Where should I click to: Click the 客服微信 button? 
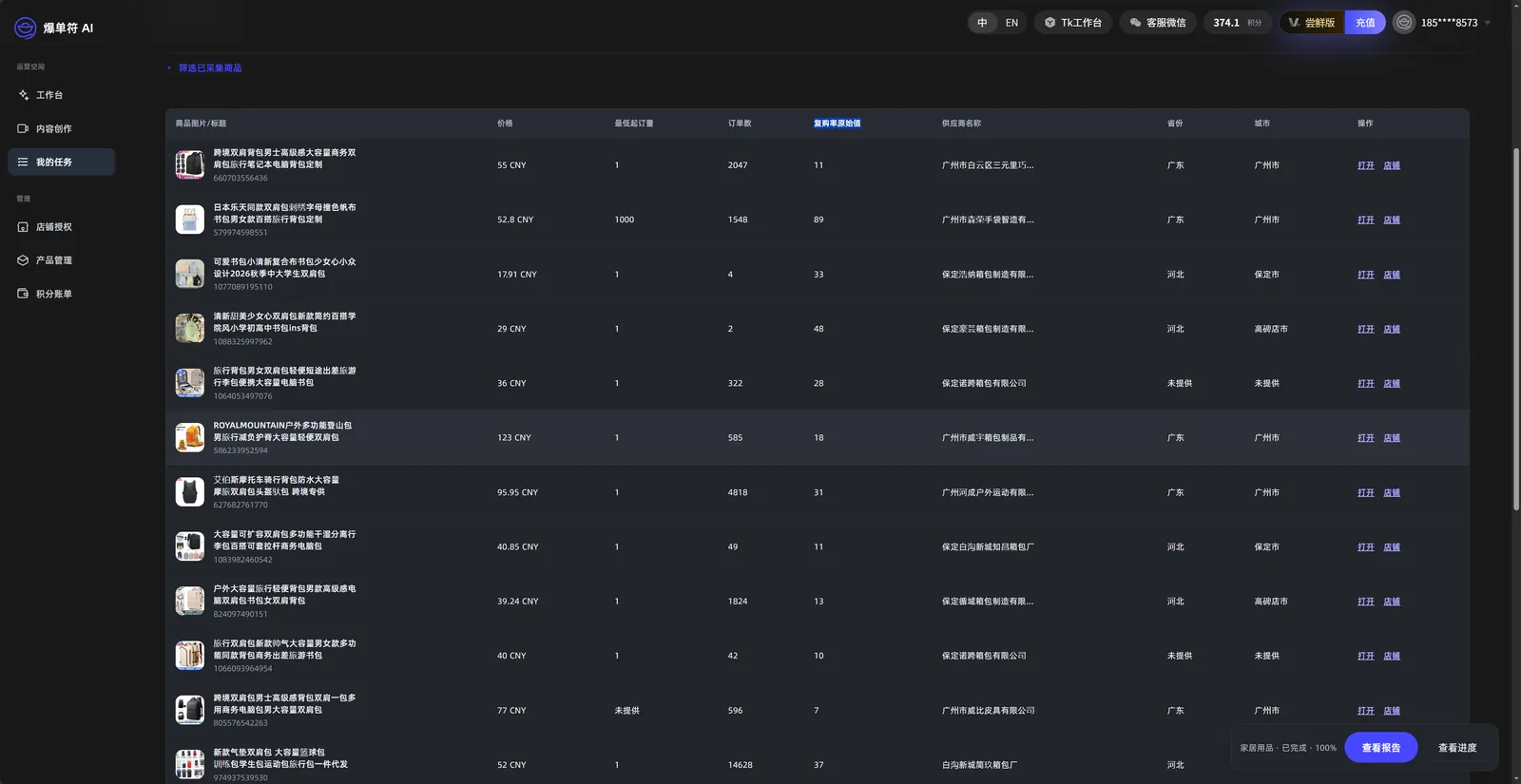1157,23
